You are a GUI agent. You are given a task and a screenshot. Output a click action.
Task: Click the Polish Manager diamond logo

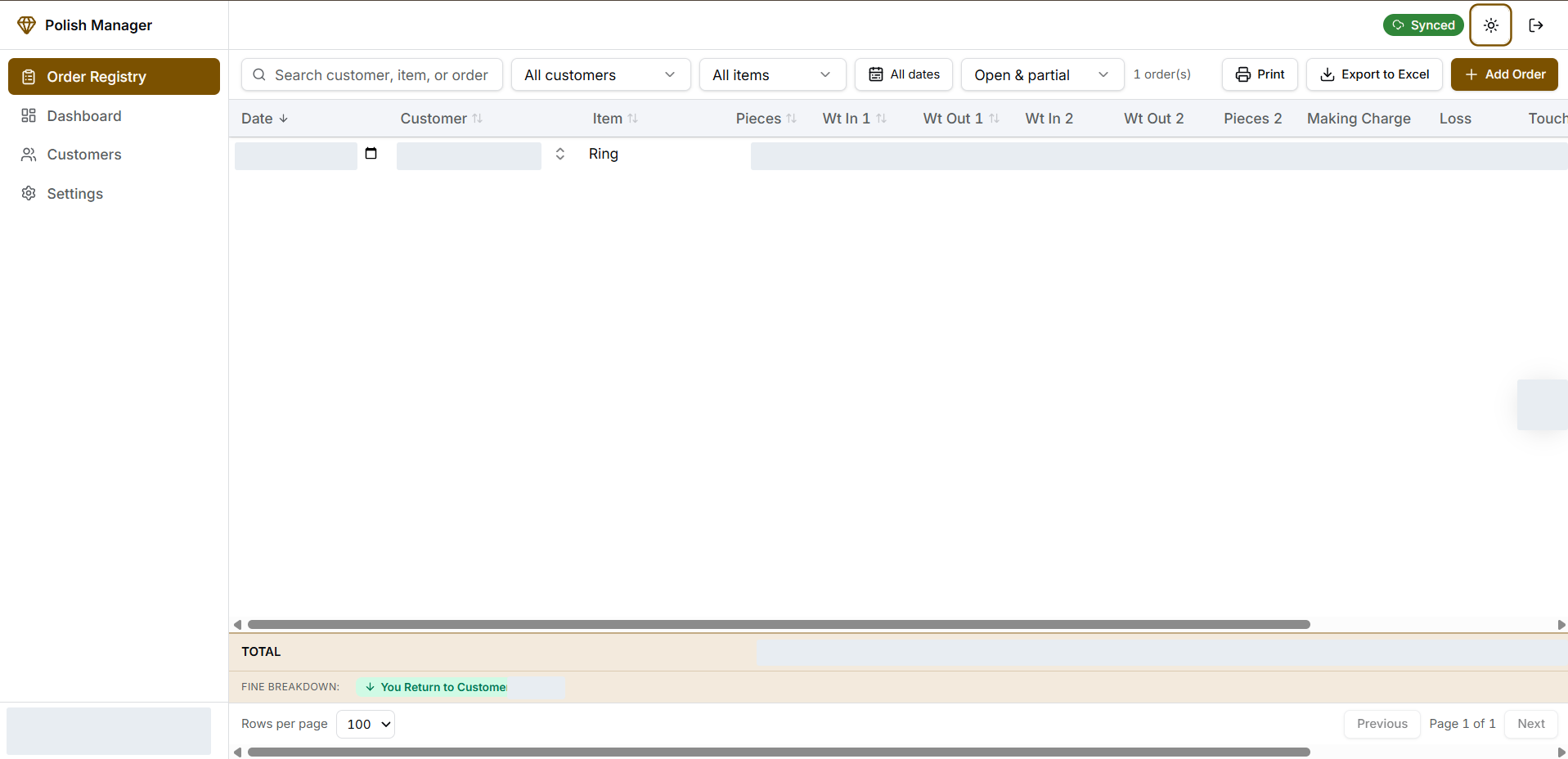pyautogui.click(x=26, y=25)
